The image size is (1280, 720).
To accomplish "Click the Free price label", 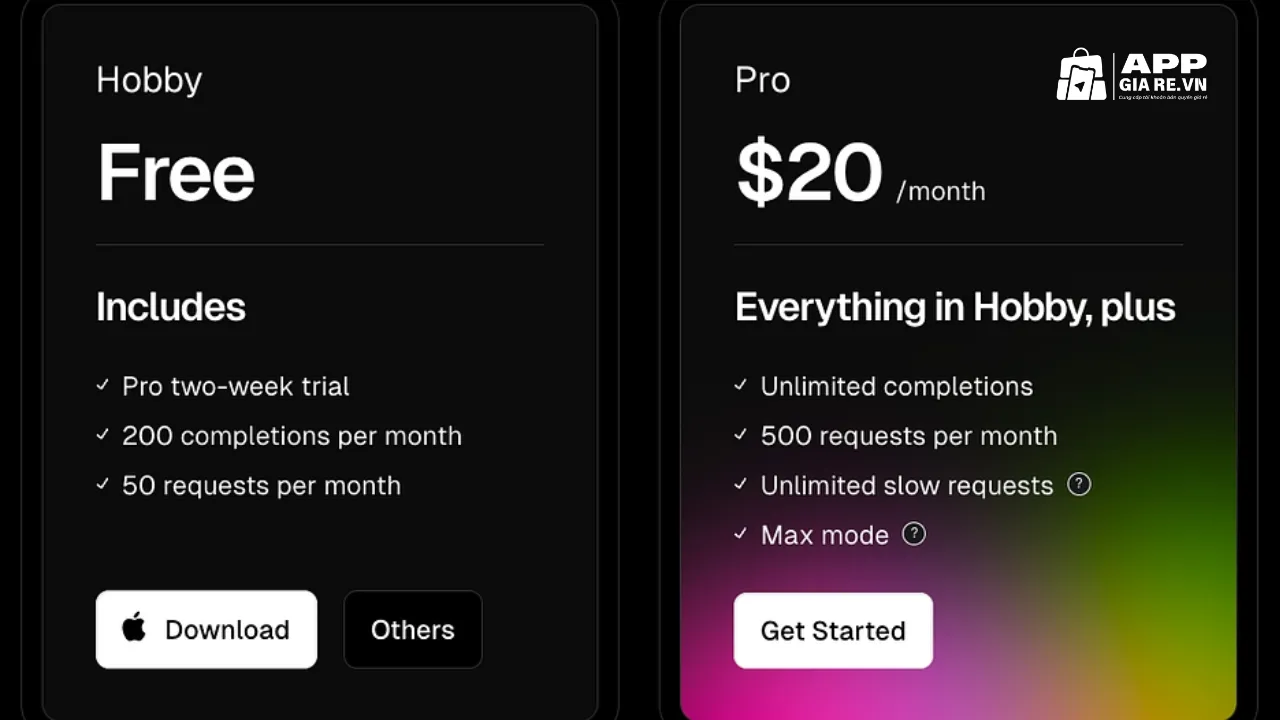I will (176, 172).
